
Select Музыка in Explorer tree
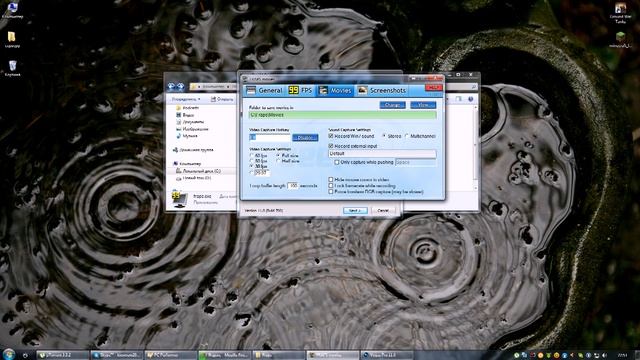[187, 136]
